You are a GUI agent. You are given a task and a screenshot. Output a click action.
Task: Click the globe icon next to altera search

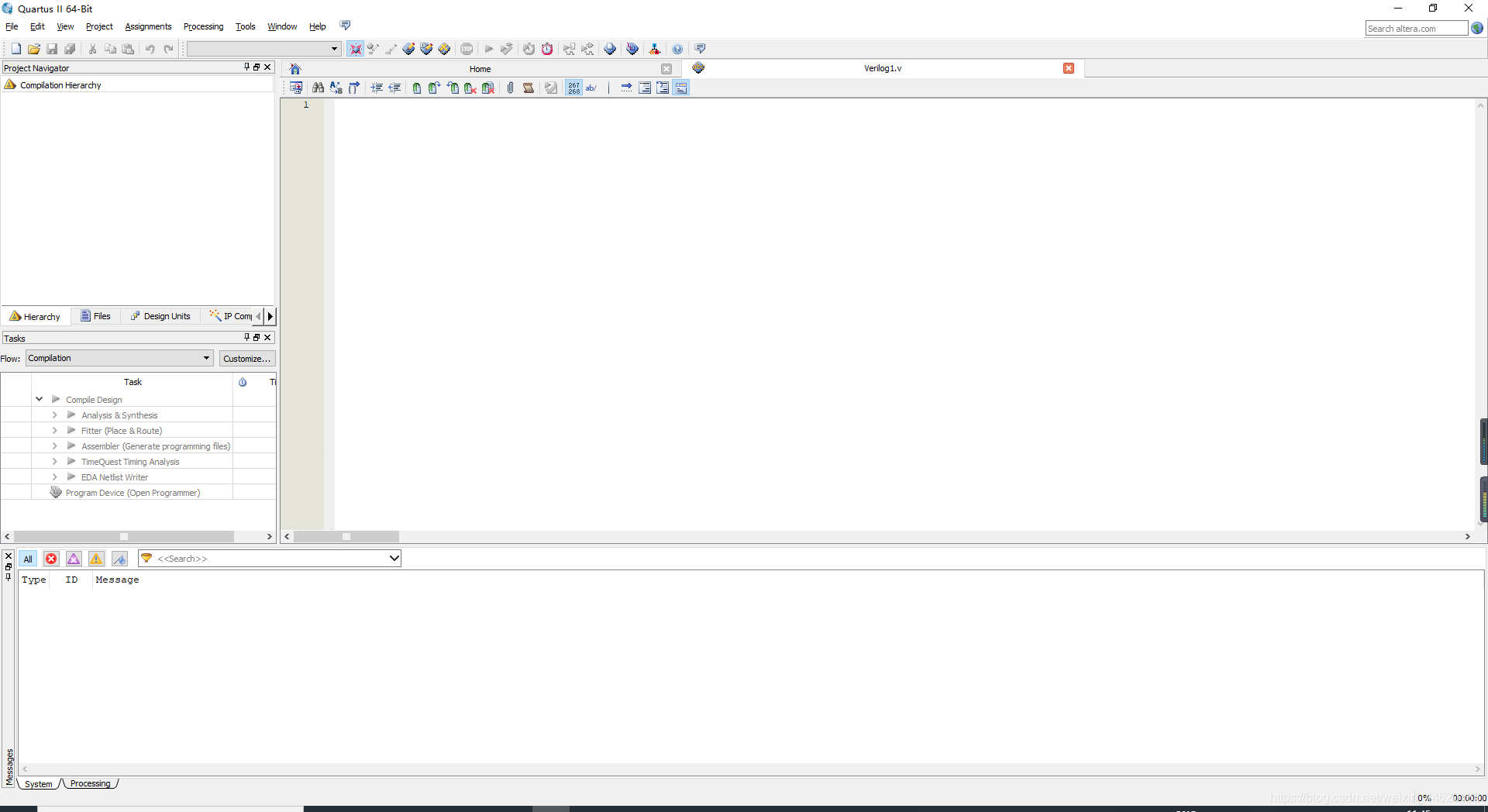[1477, 28]
